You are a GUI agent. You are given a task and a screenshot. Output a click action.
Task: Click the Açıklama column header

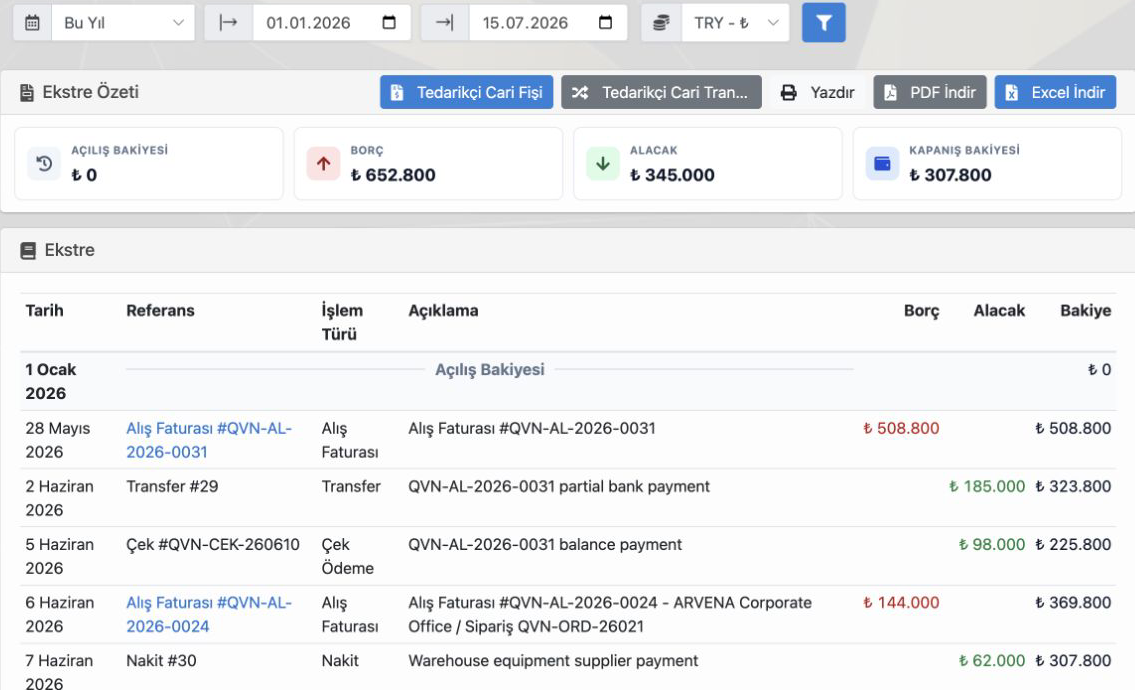(x=443, y=311)
